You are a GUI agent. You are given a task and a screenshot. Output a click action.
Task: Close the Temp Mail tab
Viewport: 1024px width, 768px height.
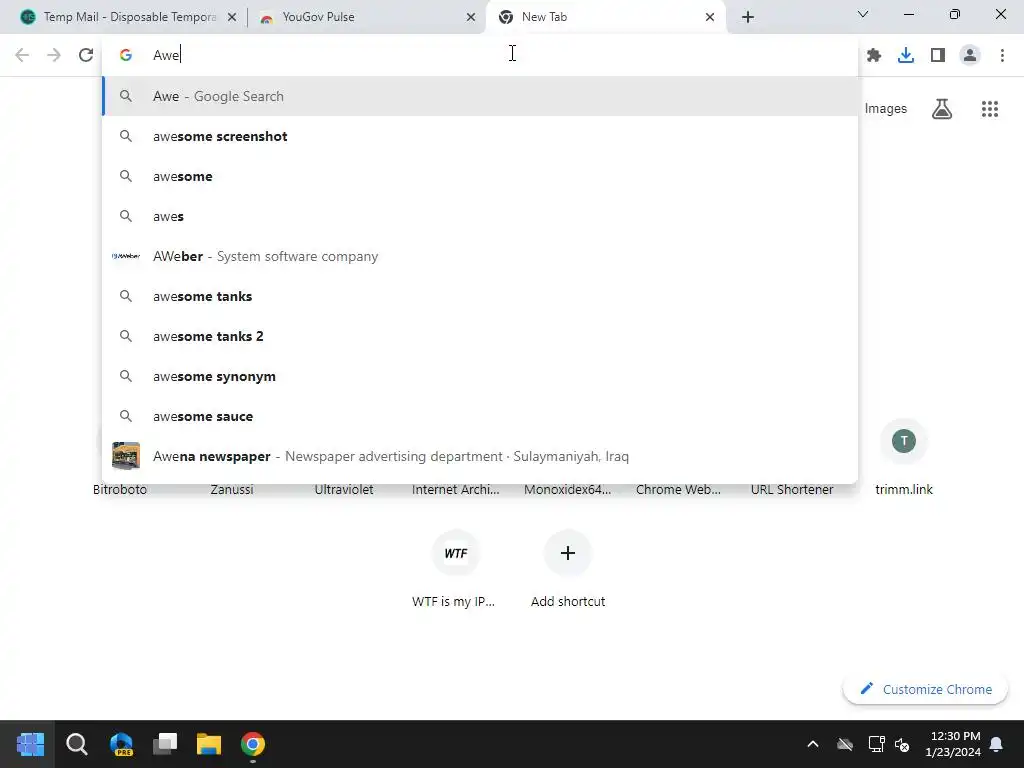pyautogui.click(x=232, y=17)
